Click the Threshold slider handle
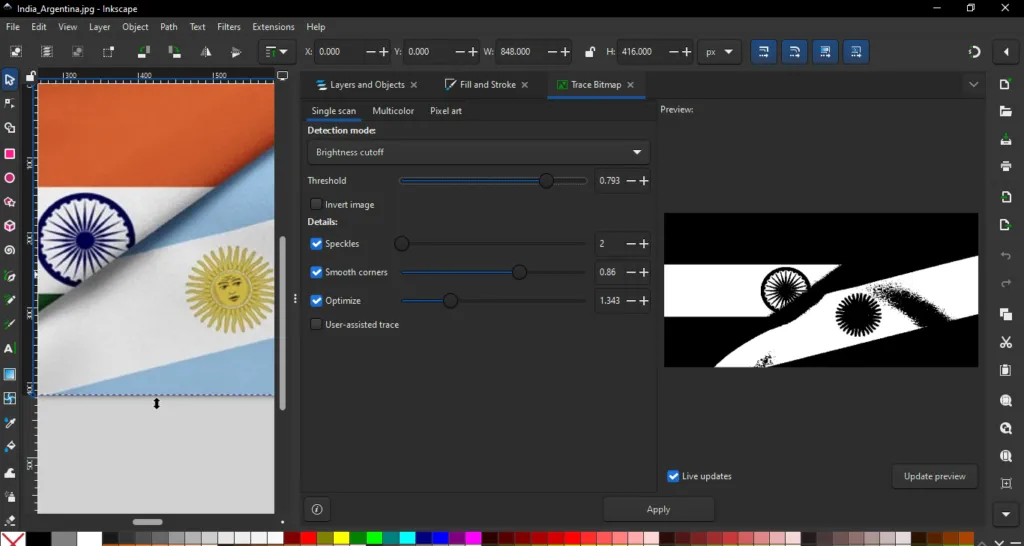 pyautogui.click(x=546, y=181)
